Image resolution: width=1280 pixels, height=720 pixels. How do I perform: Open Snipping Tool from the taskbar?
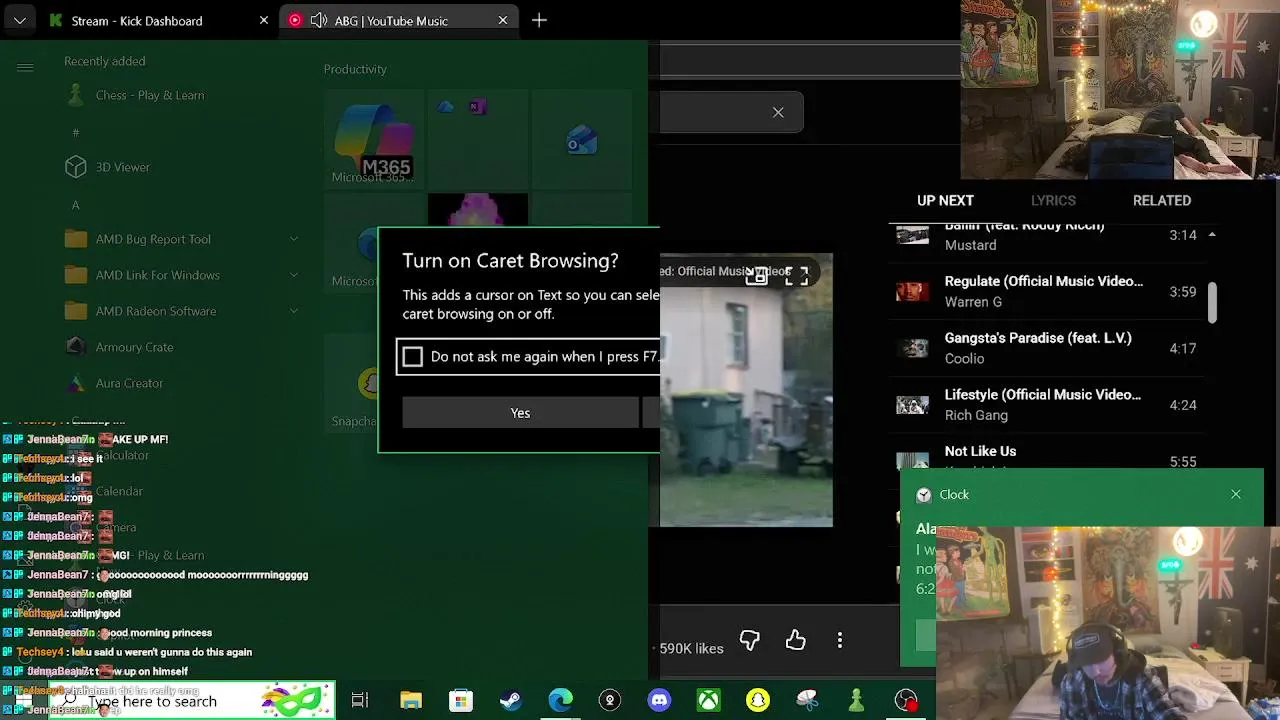point(807,701)
